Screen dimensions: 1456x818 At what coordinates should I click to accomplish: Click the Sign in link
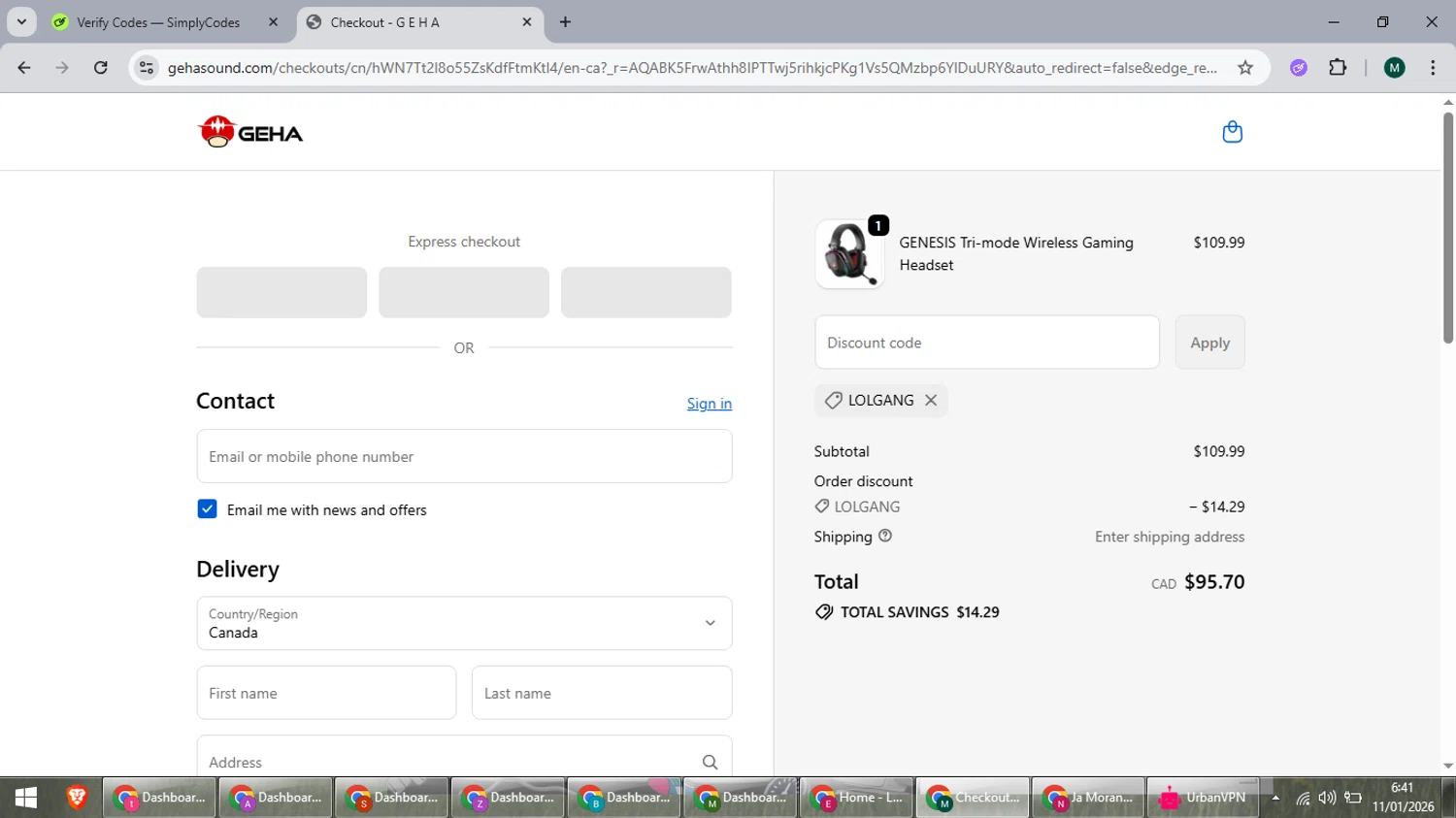[710, 404]
